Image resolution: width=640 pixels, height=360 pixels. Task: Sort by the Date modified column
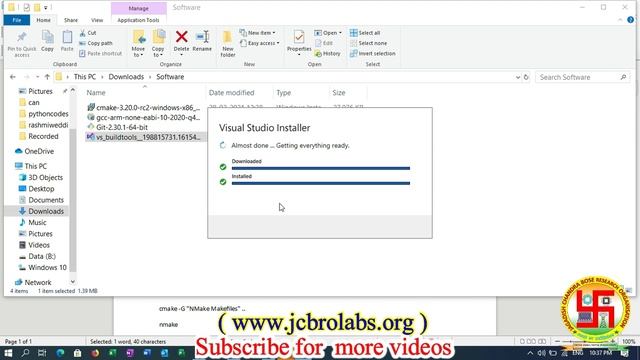231,93
